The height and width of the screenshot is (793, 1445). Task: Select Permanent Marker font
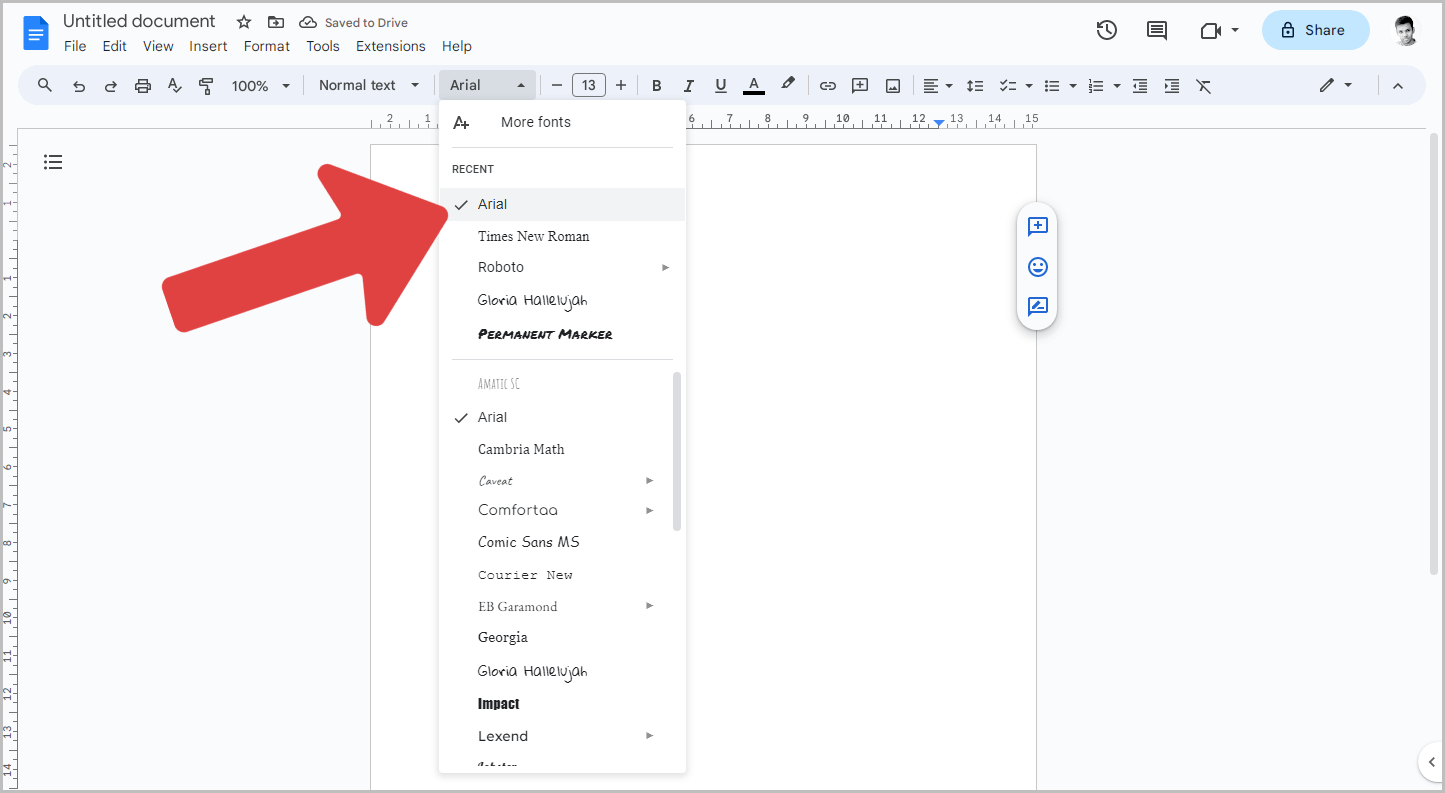point(562,334)
